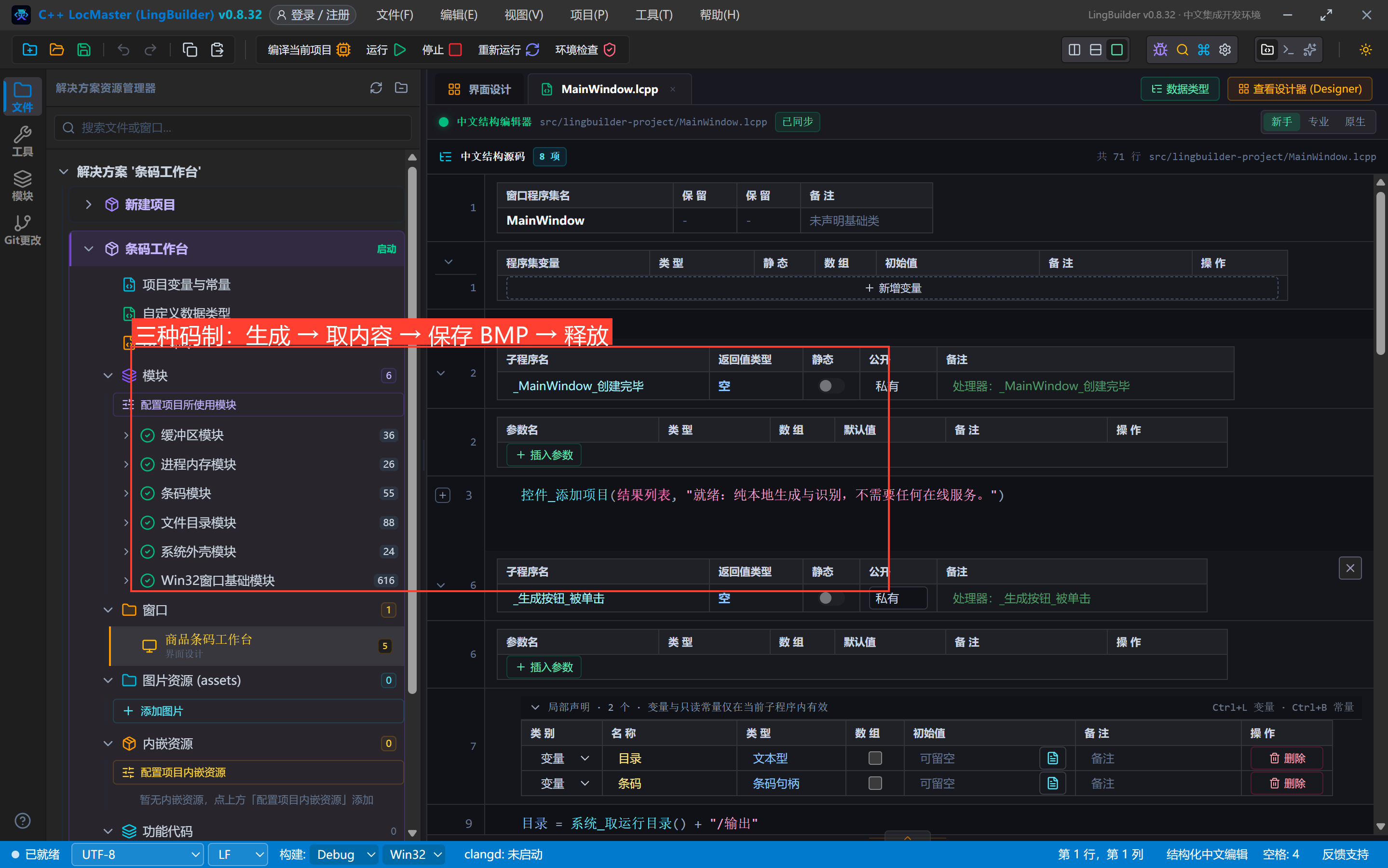Check 数组 checkbox for 目录 variable
This screenshot has width=1388, height=868.
(x=875, y=759)
